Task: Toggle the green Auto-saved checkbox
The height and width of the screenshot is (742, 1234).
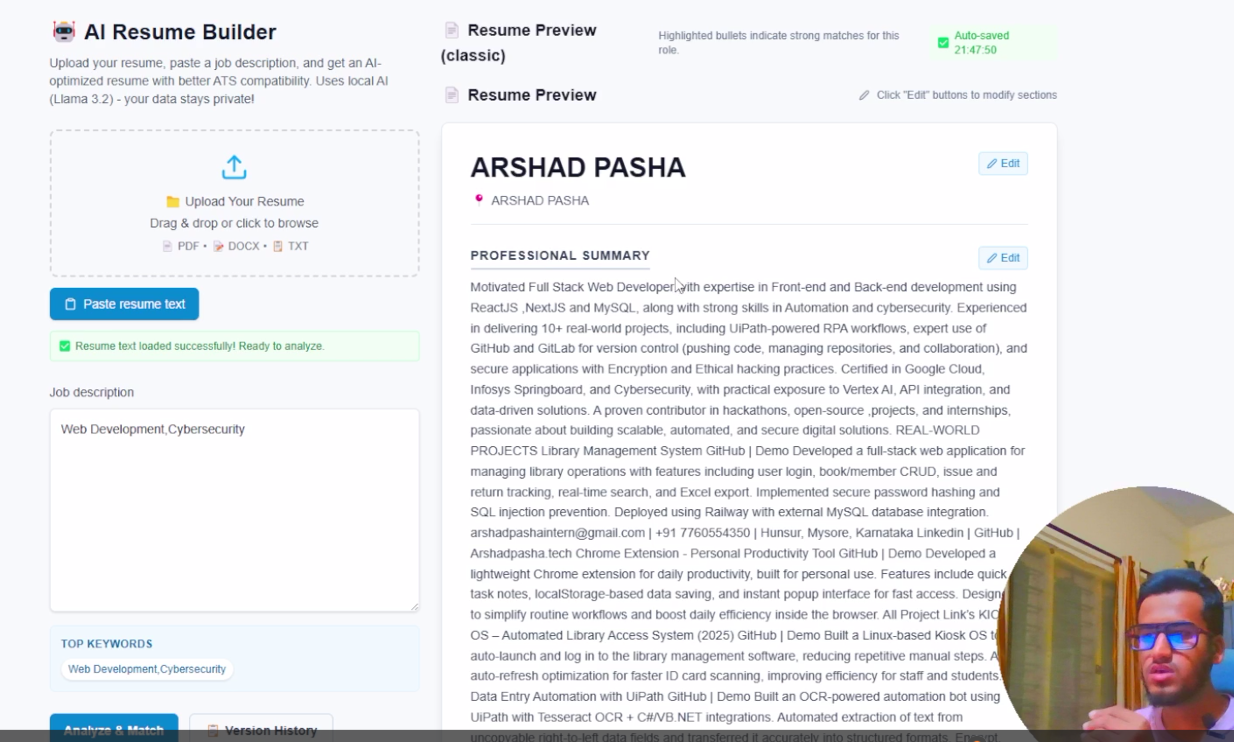Action: [941, 42]
